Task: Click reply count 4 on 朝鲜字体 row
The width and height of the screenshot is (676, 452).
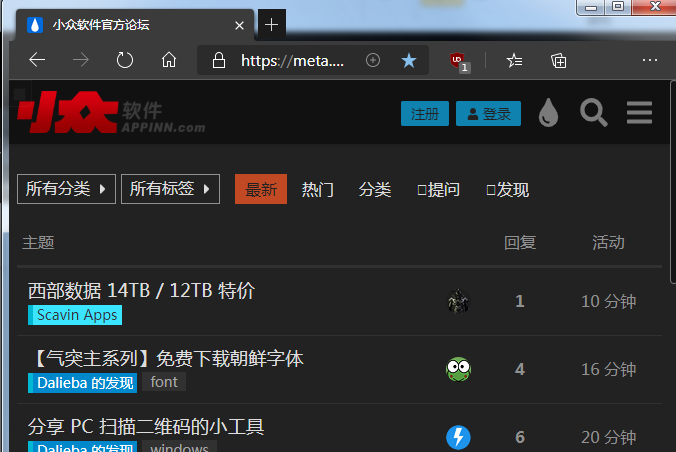Action: click(520, 369)
